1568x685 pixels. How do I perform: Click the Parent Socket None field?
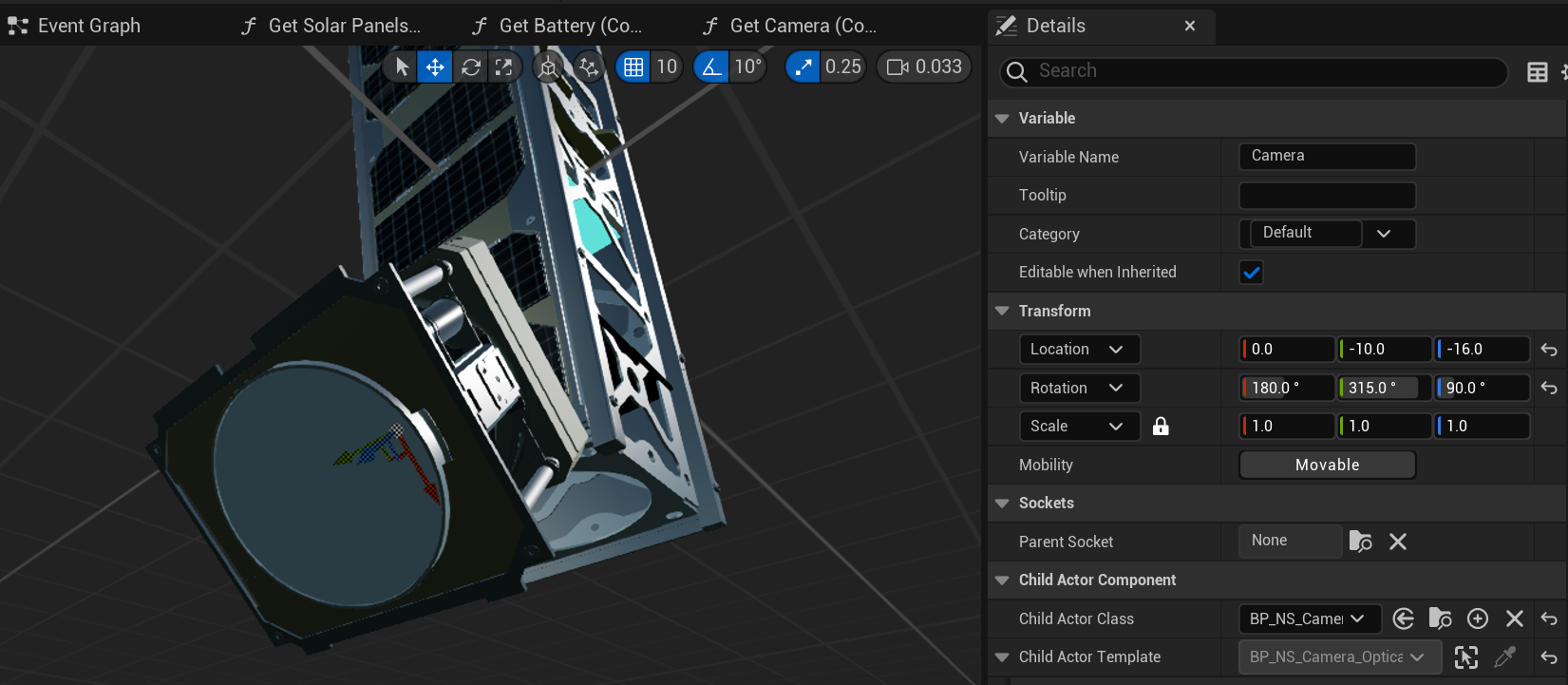(1290, 541)
